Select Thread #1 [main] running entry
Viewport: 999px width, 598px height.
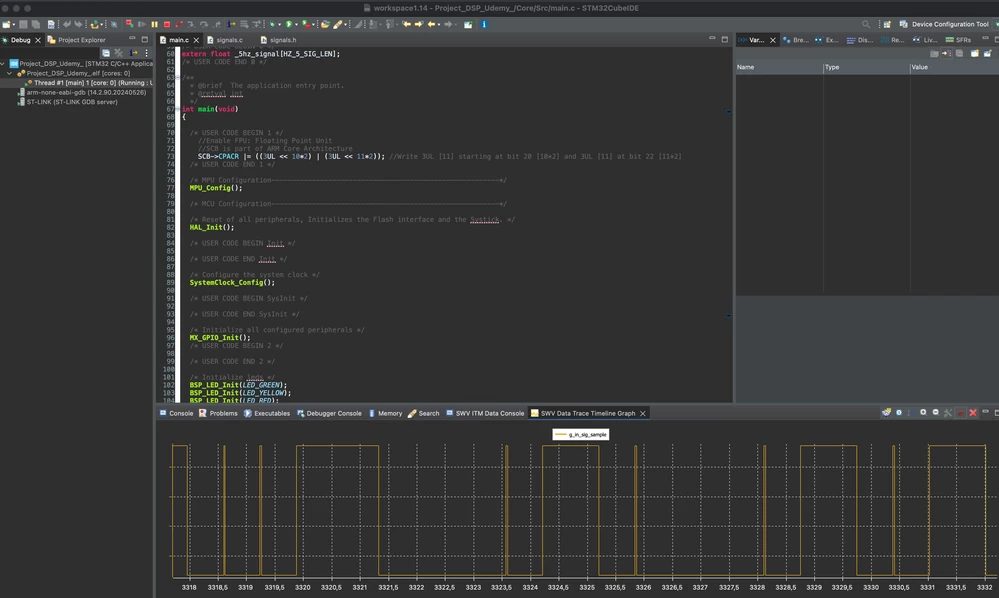[x=89, y=83]
